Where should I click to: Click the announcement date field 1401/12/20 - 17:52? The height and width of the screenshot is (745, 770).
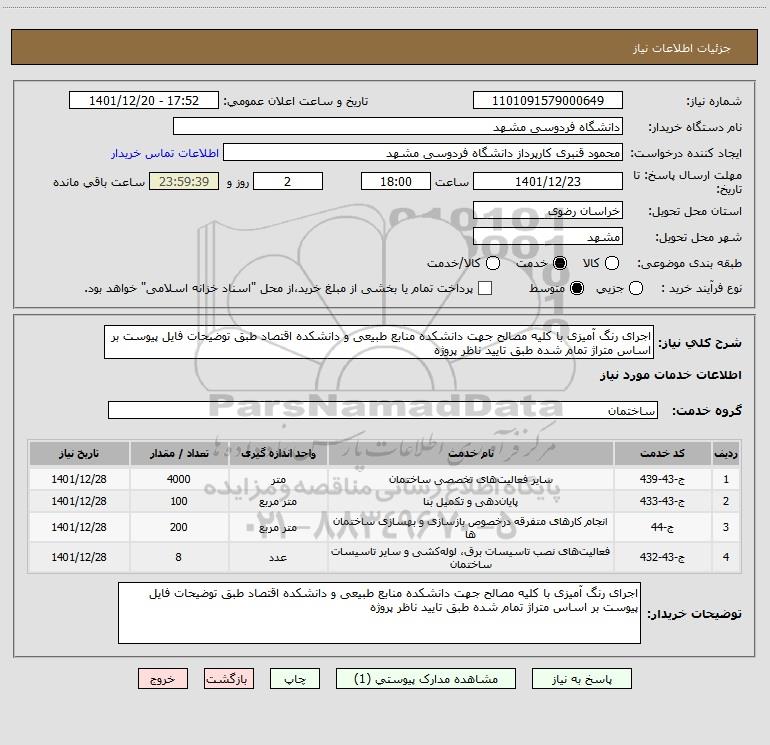[x=144, y=100]
